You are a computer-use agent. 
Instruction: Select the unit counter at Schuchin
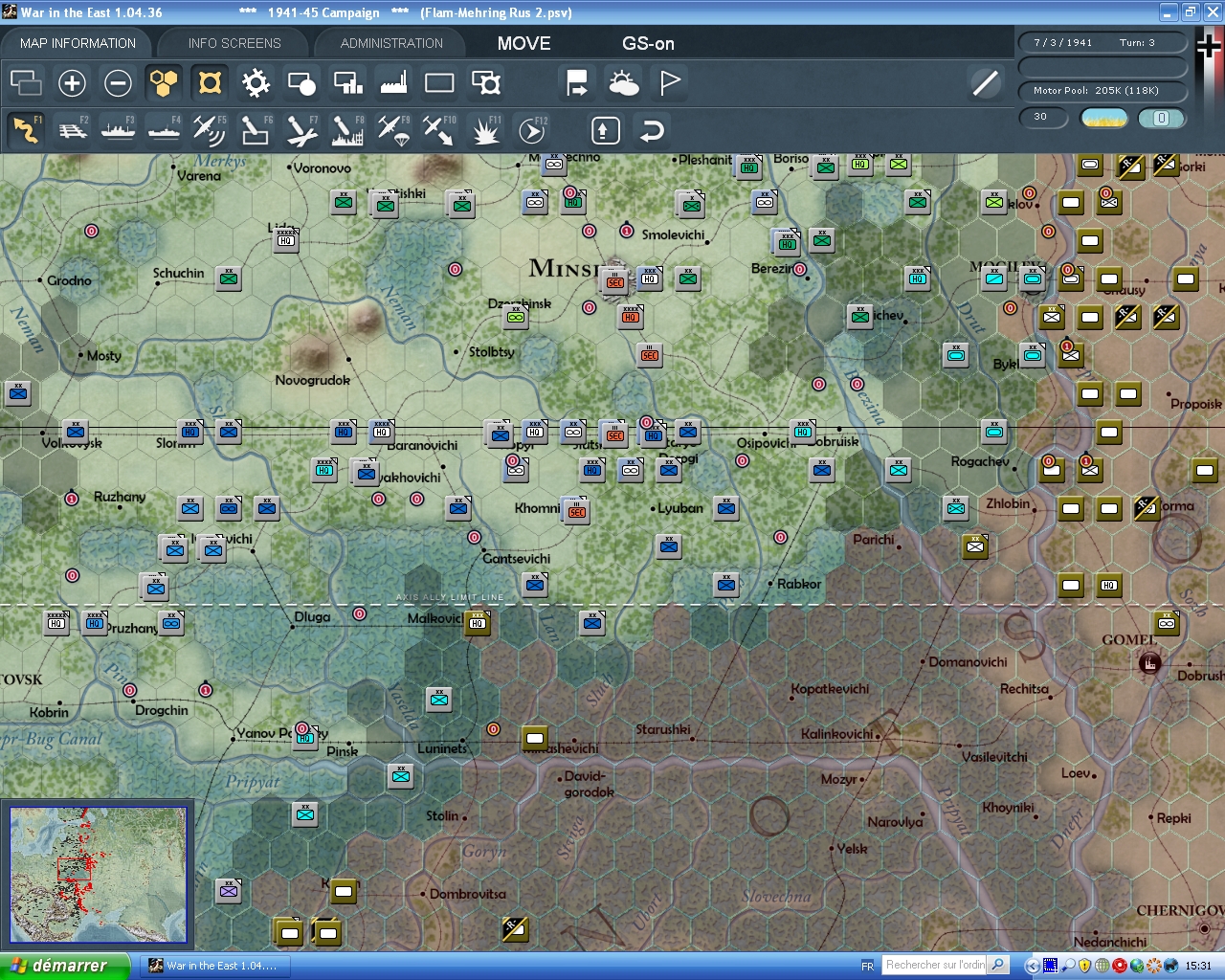click(x=229, y=278)
